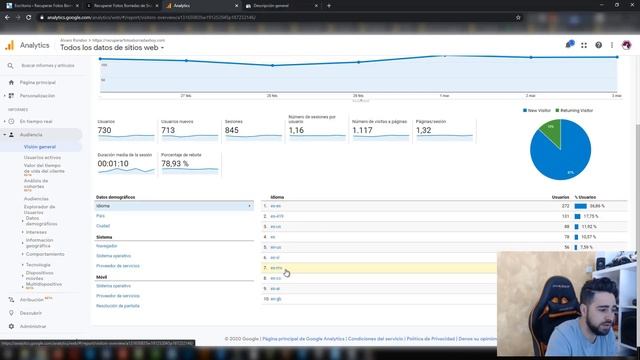Click the Atribución icon in sidebar

(11, 300)
